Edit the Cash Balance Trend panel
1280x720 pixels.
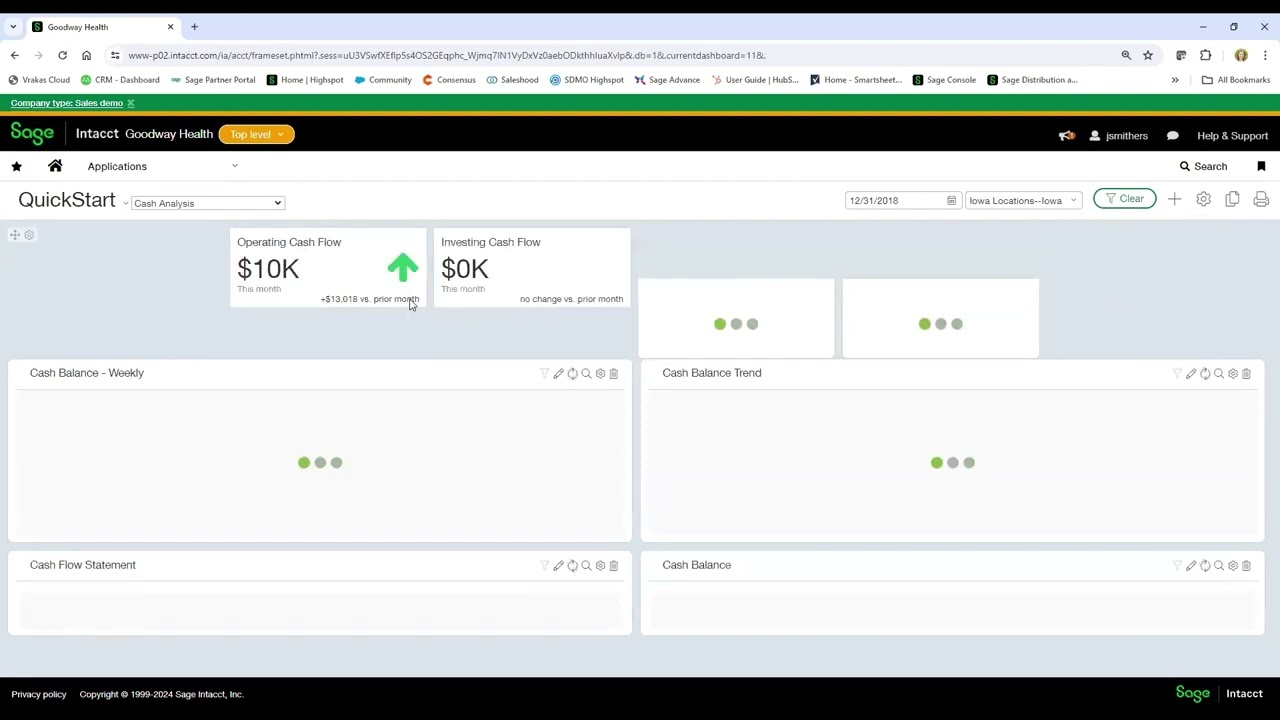click(x=1191, y=373)
